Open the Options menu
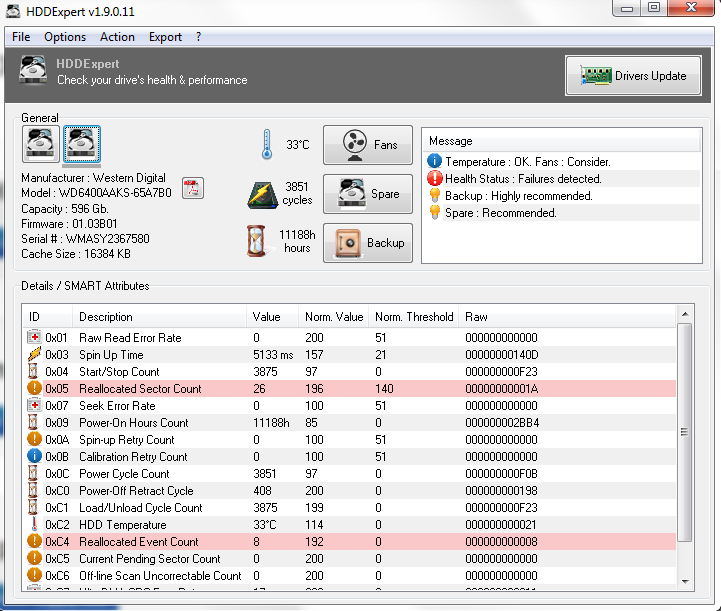The width and height of the screenshot is (721, 611). (65, 37)
